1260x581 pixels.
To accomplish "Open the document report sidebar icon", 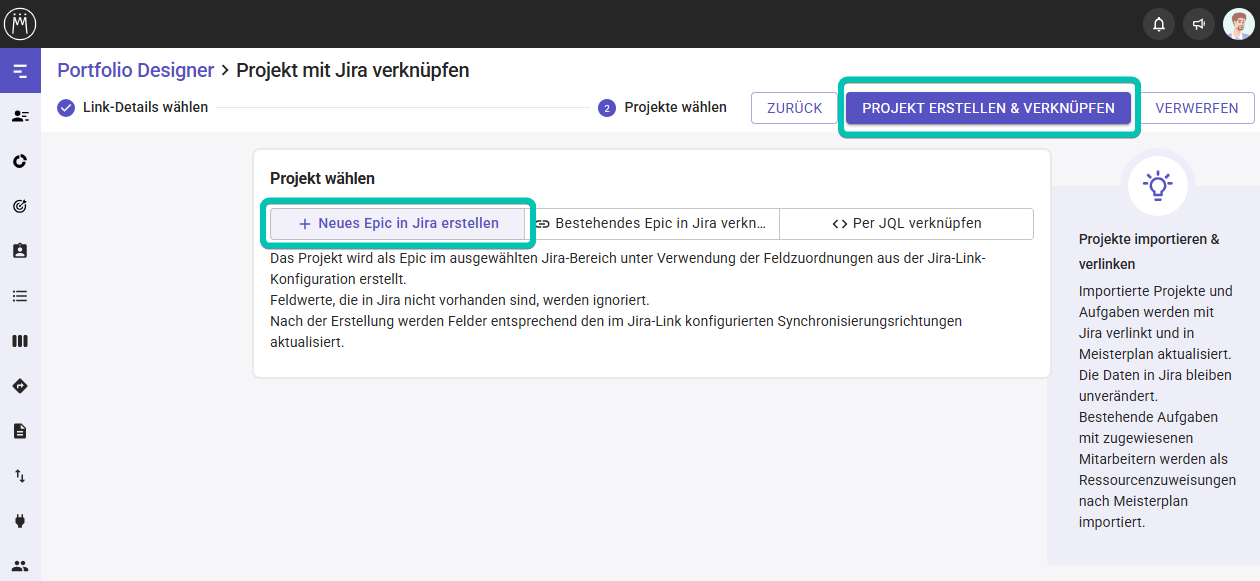I will pyautogui.click(x=20, y=431).
